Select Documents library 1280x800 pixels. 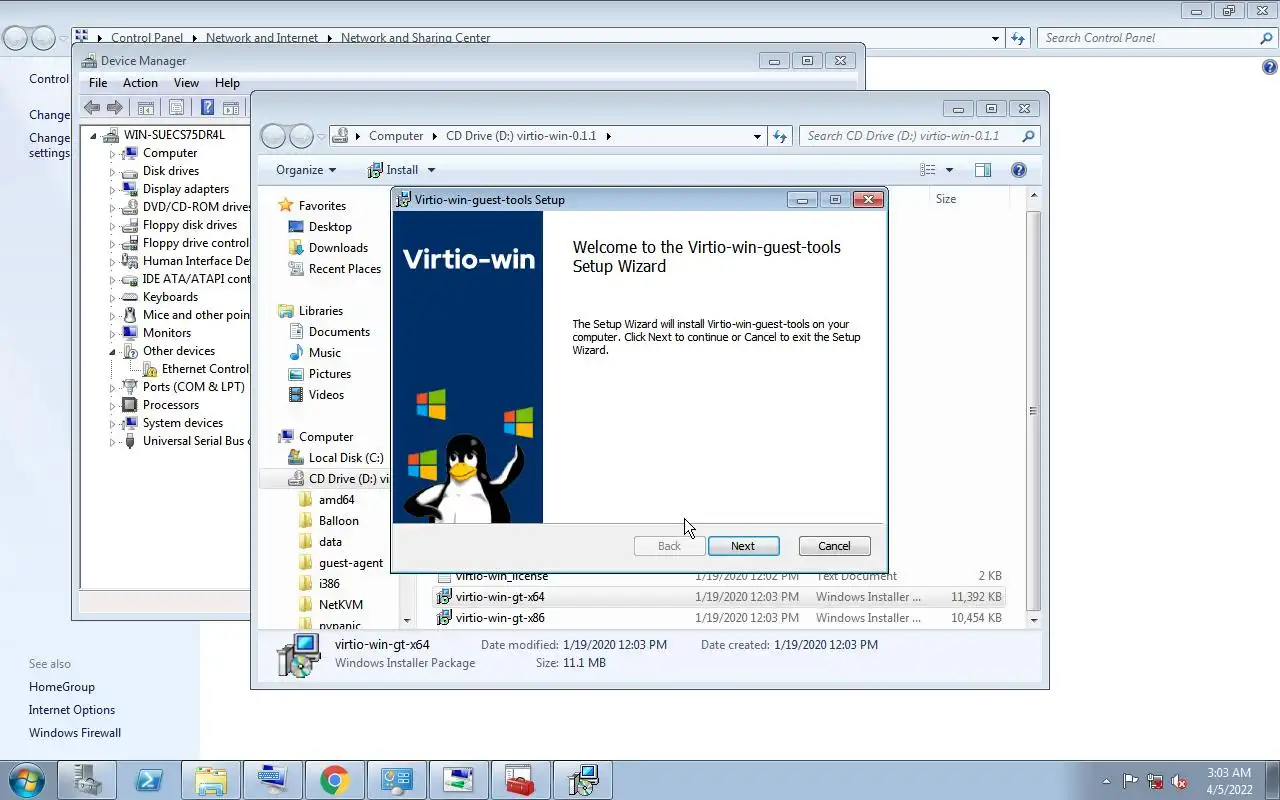point(339,332)
